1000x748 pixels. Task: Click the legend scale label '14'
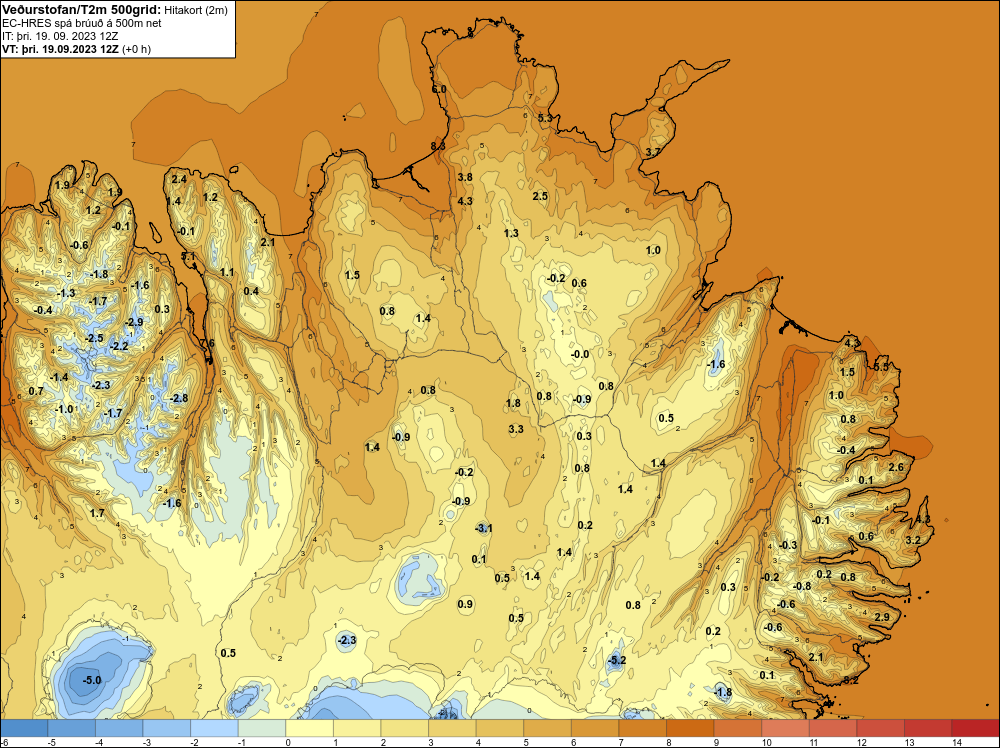pyautogui.click(x=957, y=742)
